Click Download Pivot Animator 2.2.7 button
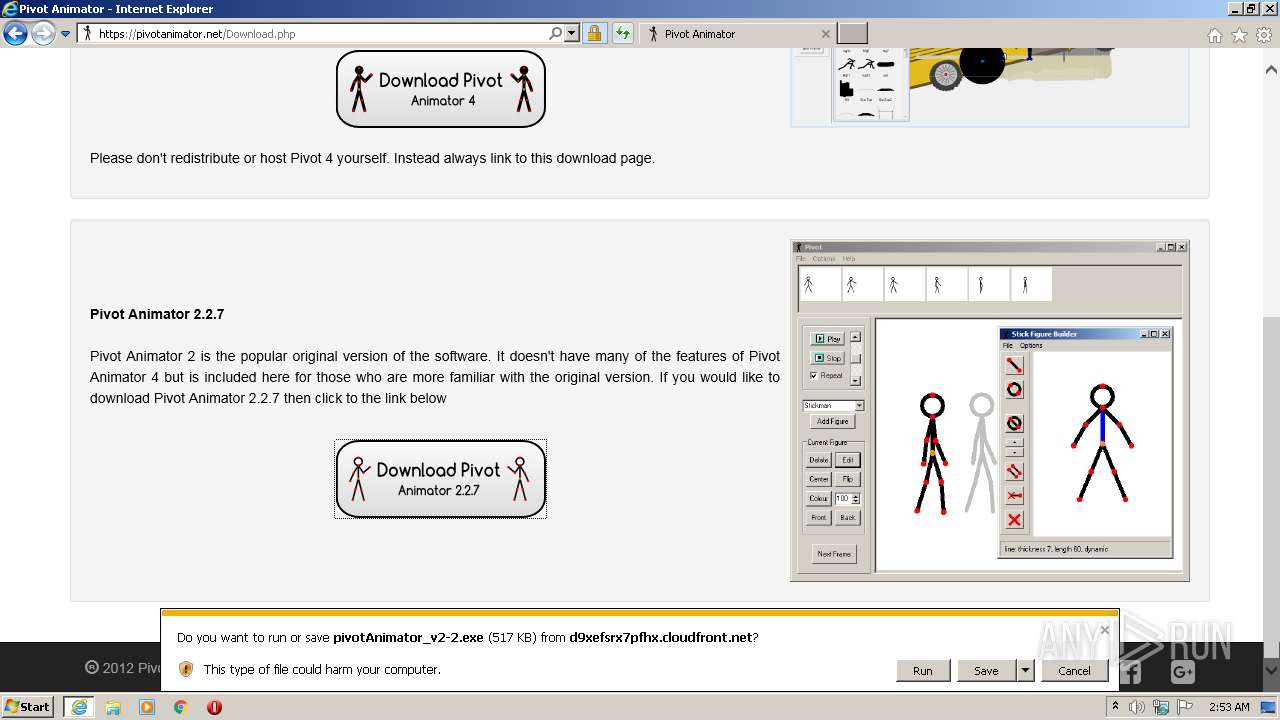Viewport: 1280px width, 720px height. click(441, 479)
